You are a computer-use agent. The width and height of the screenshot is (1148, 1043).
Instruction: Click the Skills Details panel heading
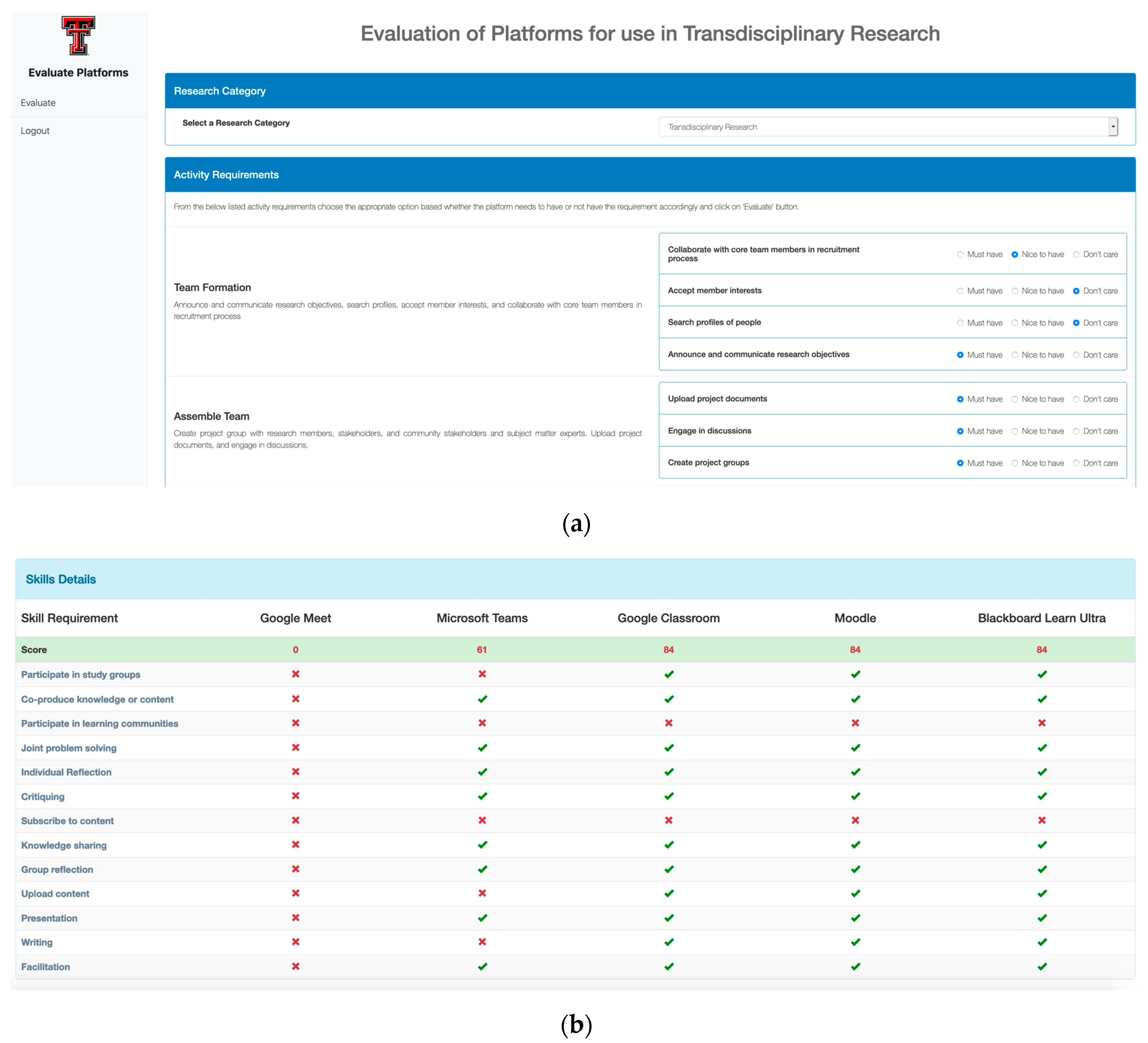point(61,579)
